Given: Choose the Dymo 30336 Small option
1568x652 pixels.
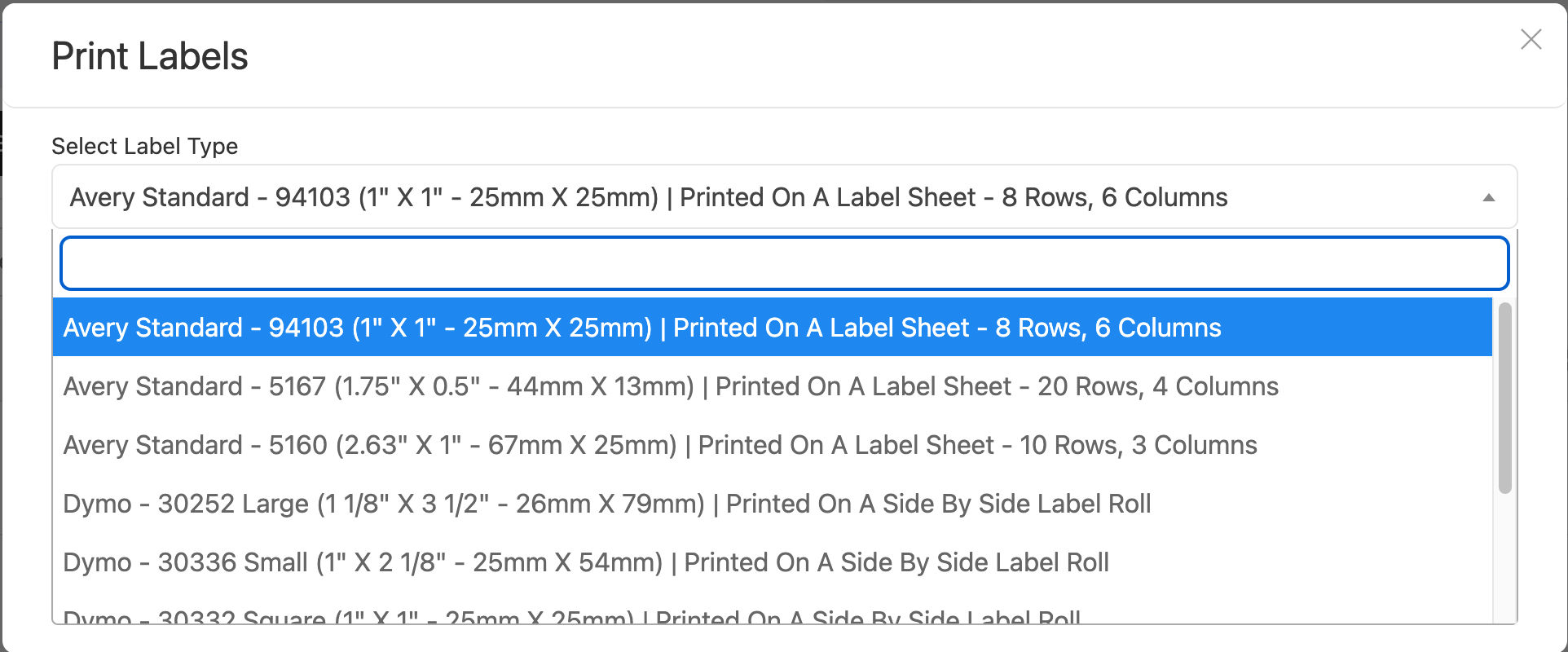Looking at the screenshot, I should click(585, 562).
